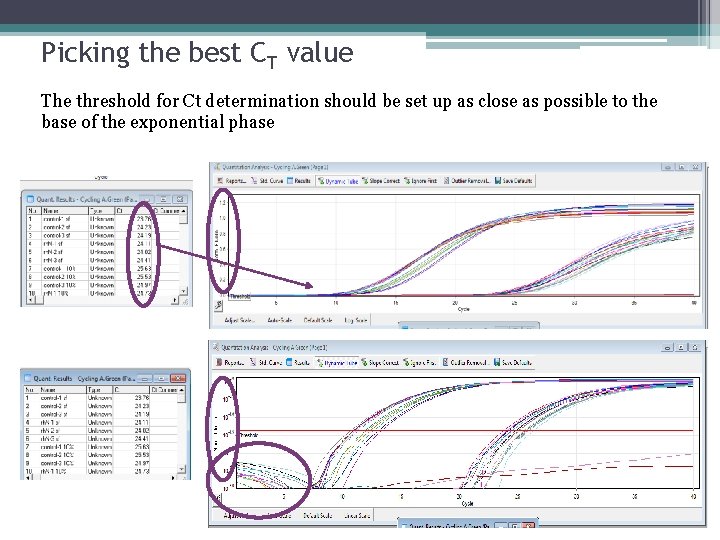Click the scroll-up arrow of the top results table
Image resolution: width=720 pixels, height=540 pixels.
183,210
